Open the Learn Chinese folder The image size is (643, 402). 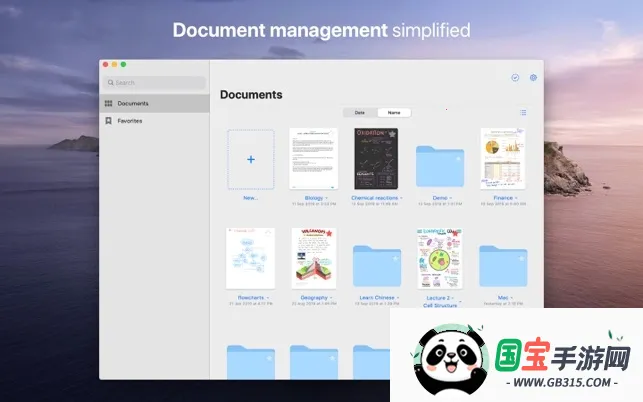point(377,266)
